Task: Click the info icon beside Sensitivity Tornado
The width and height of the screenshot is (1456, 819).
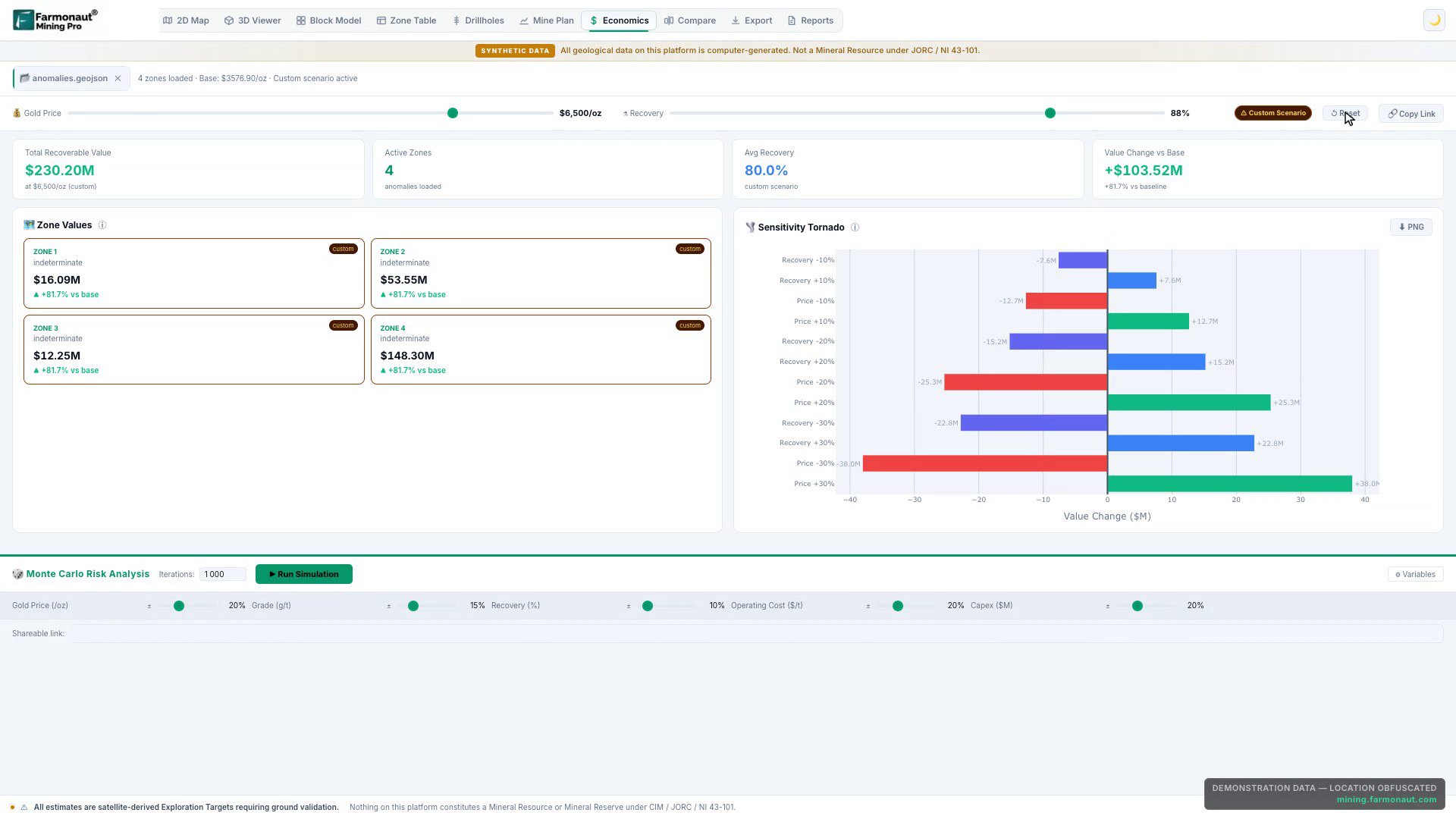Action: point(855,227)
